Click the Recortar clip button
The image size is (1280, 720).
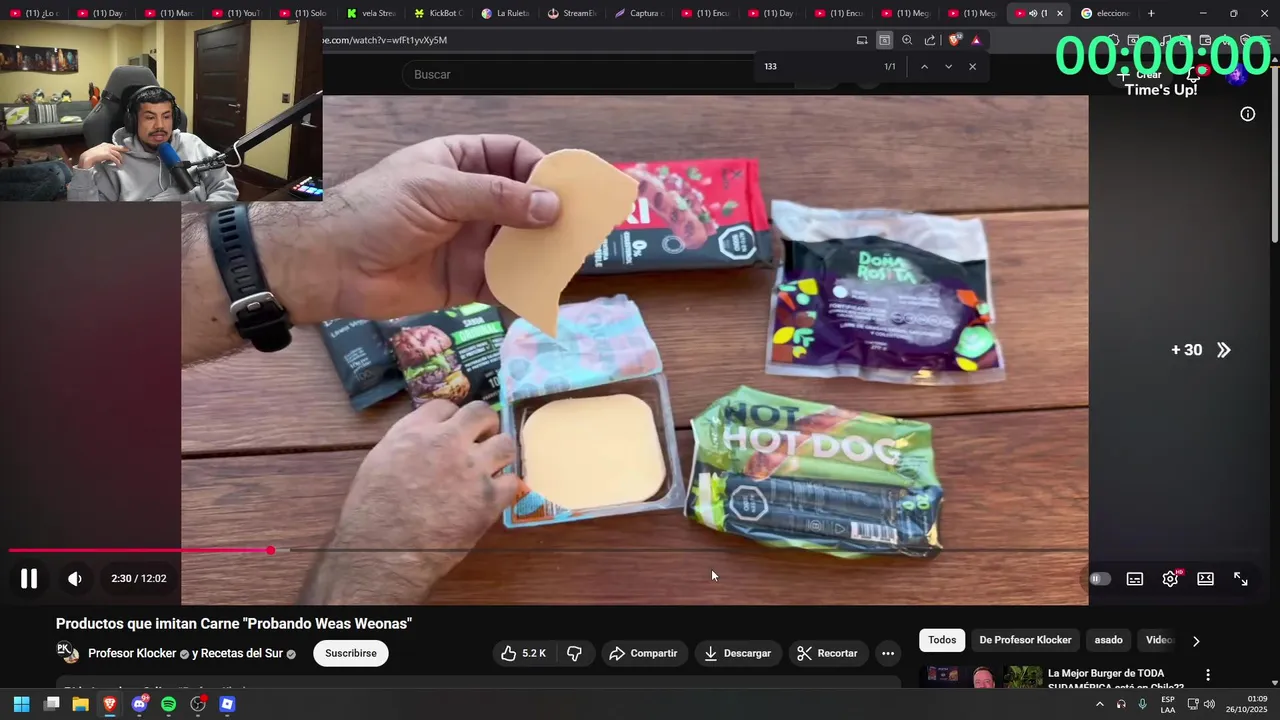point(827,653)
